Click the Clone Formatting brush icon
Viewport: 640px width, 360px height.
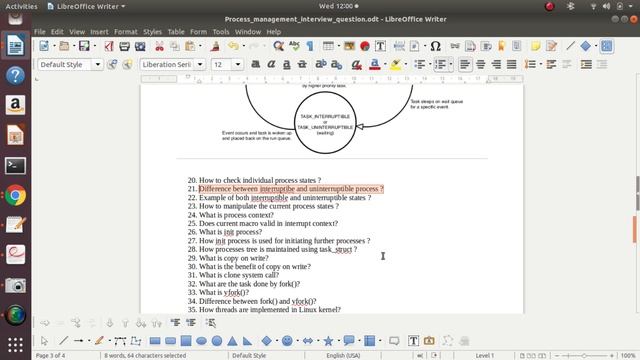[215, 46]
